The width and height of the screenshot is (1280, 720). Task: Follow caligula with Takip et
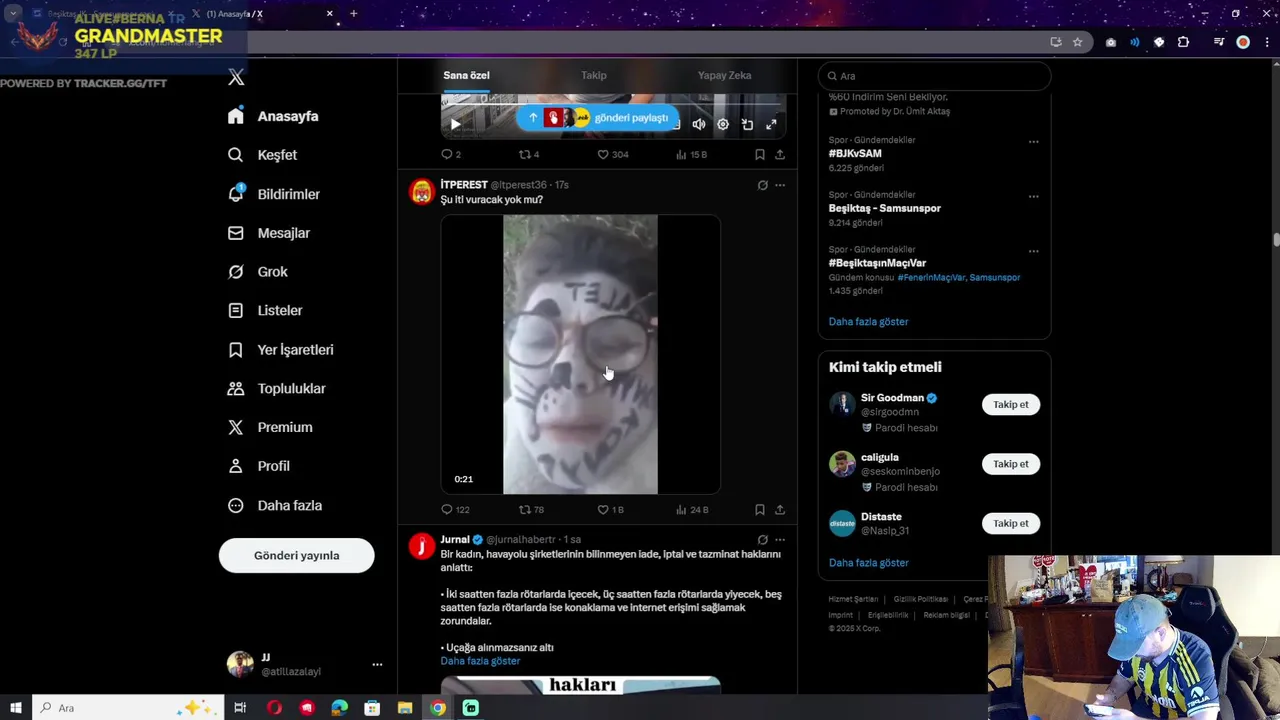pos(1010,464)
